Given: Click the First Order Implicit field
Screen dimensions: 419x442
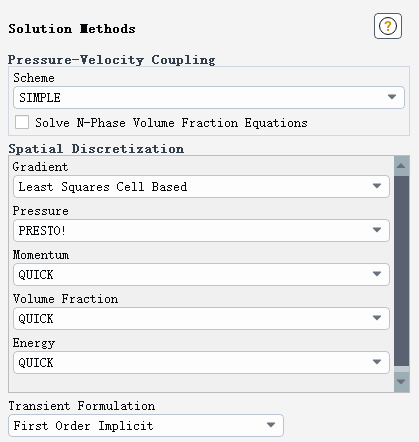Looking at the screenshot, I should [146, 425].
